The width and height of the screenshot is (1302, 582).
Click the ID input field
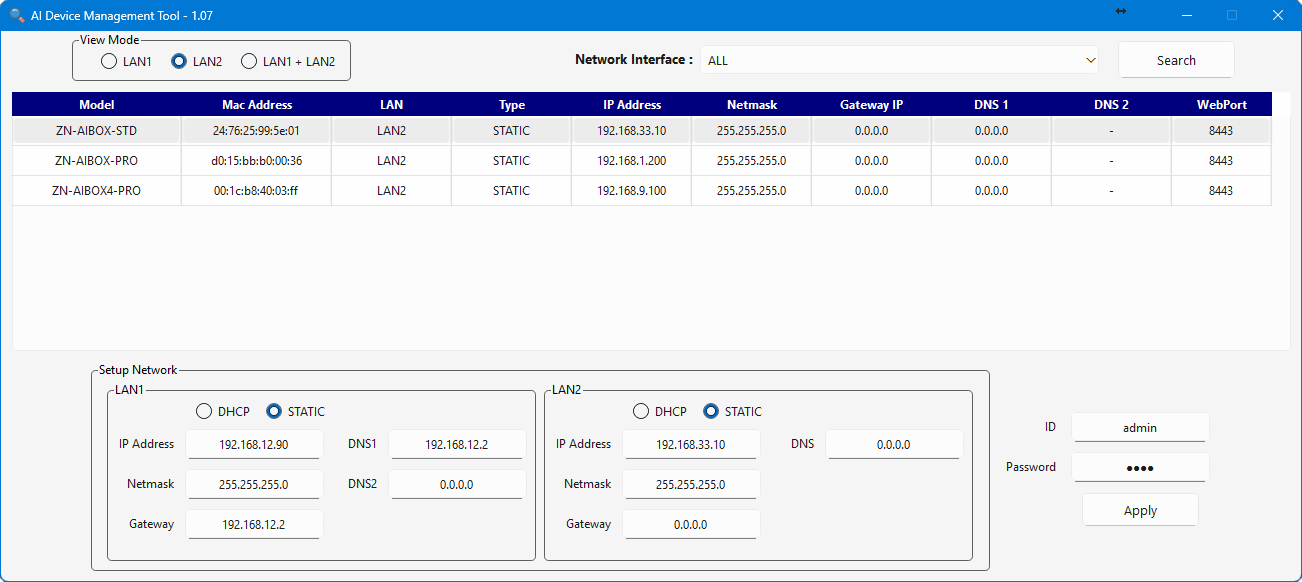(x=1139, y=427)
